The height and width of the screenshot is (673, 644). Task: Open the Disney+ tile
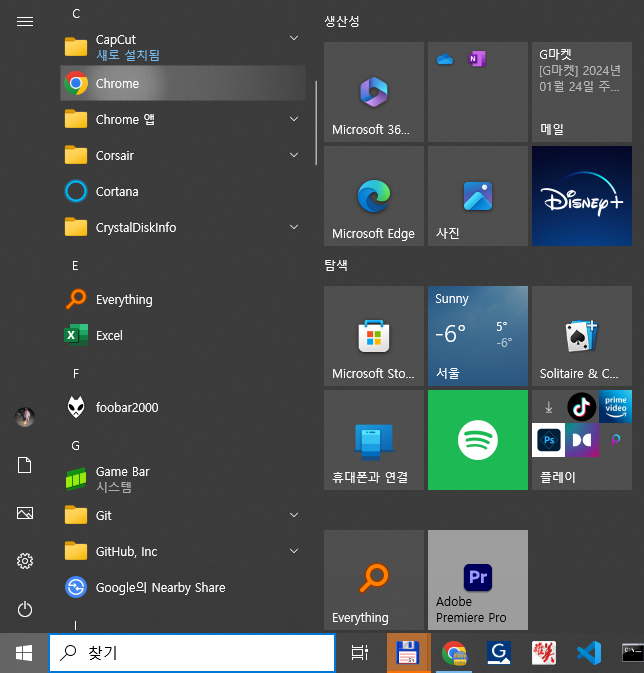pyautogui.click(x=582, y=196)
